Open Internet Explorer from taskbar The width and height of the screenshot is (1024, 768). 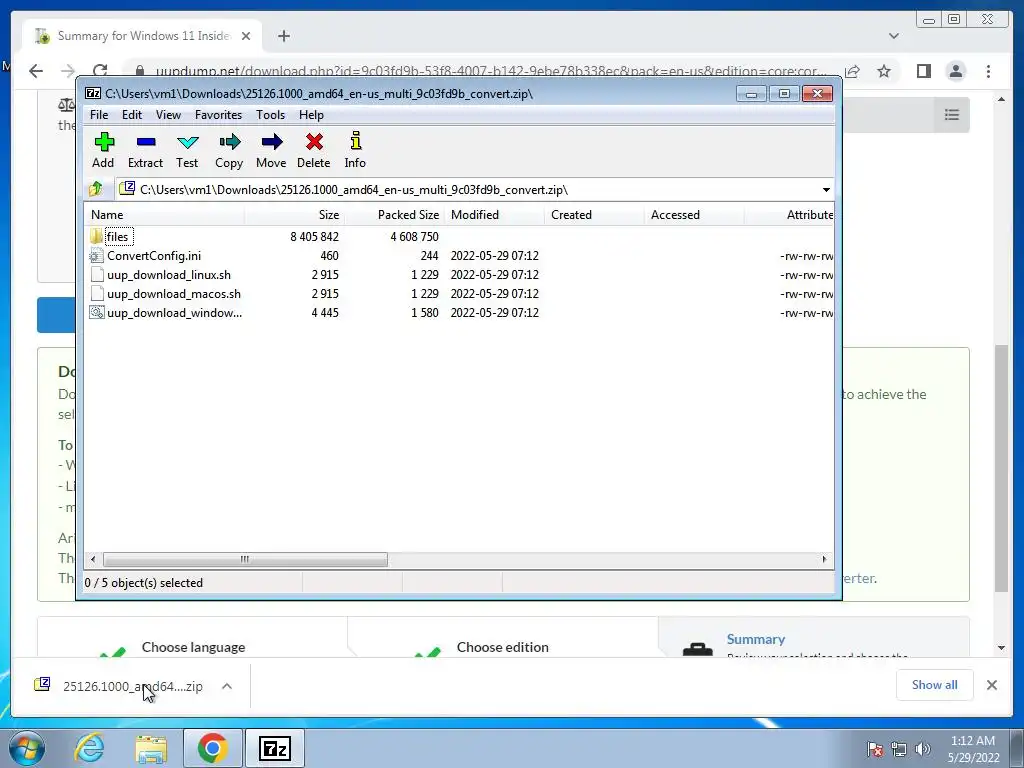point(89,748)
